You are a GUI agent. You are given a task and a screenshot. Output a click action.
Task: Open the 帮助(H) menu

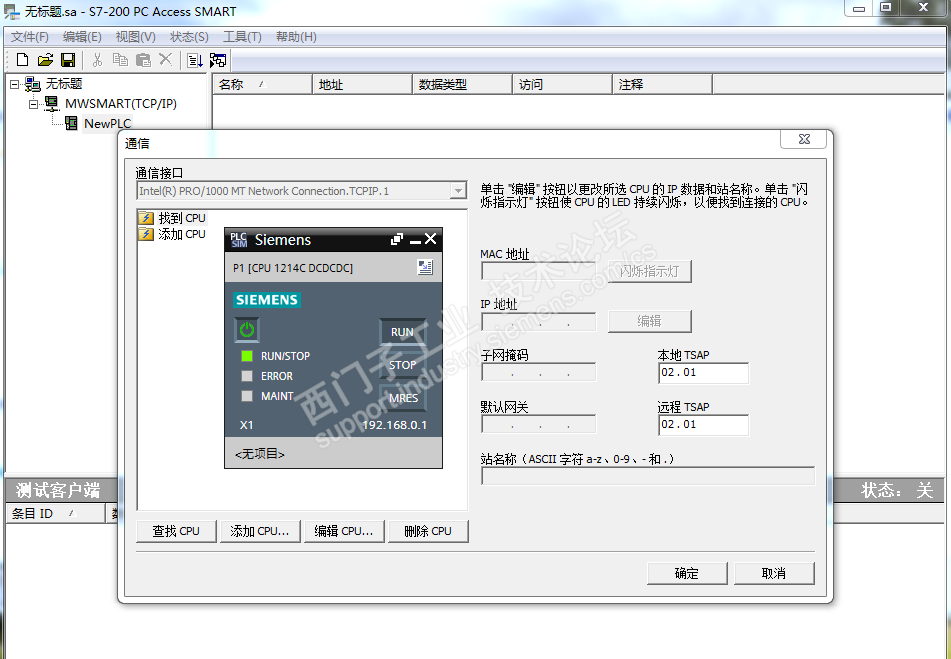pos(296,37)
